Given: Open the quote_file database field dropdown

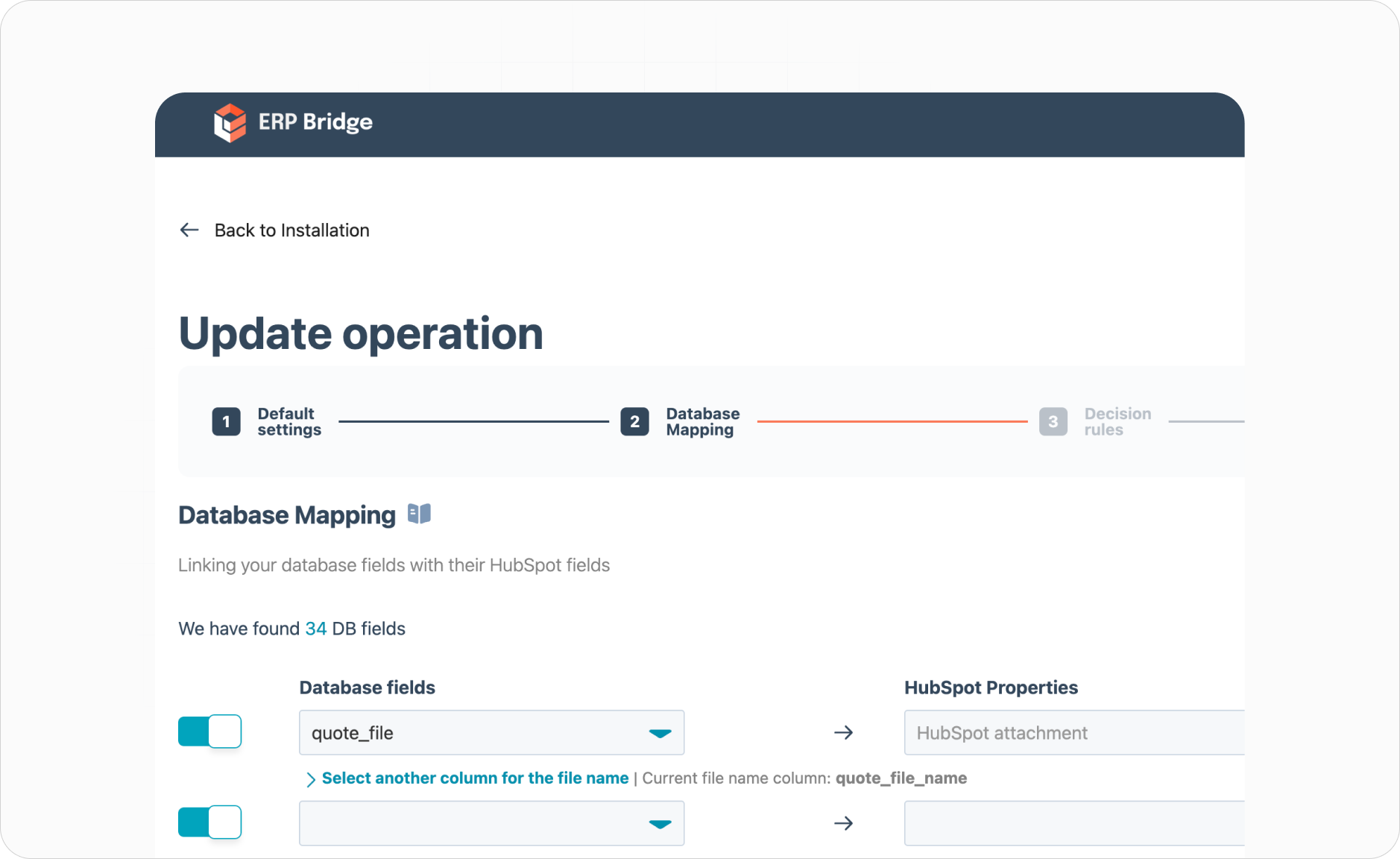Looking at the screenshot, I should pyautogui.click(x=491, y=733).
